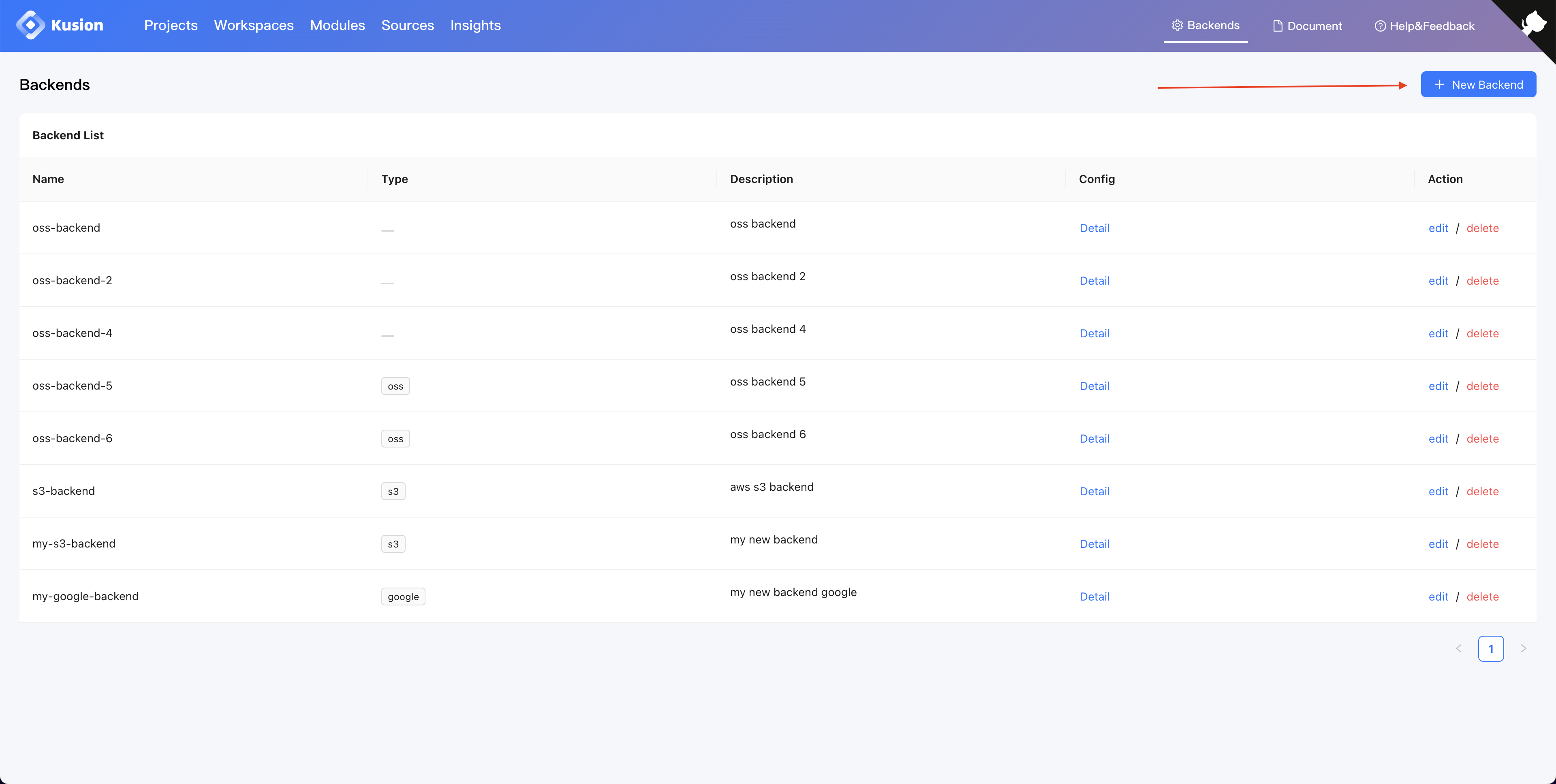Click the Document icon in header
The image size is (1556, 784).
(x=1278, y=25)
